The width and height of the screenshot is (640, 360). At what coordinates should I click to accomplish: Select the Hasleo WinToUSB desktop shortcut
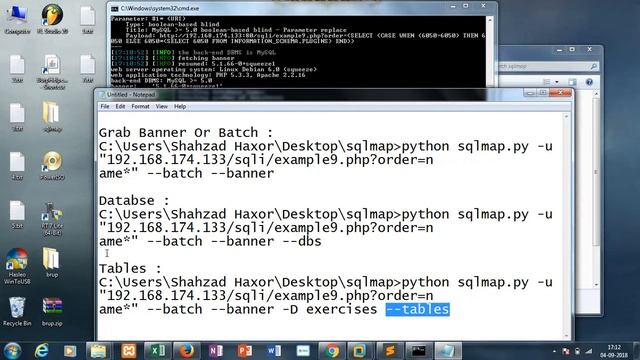17,265
